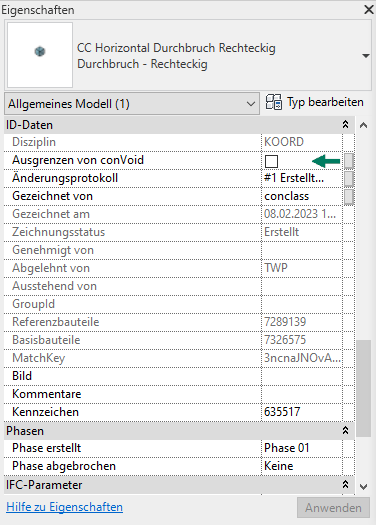Click the Anwenden button
The width and height of the screenshot is (376, 525).
333,508
